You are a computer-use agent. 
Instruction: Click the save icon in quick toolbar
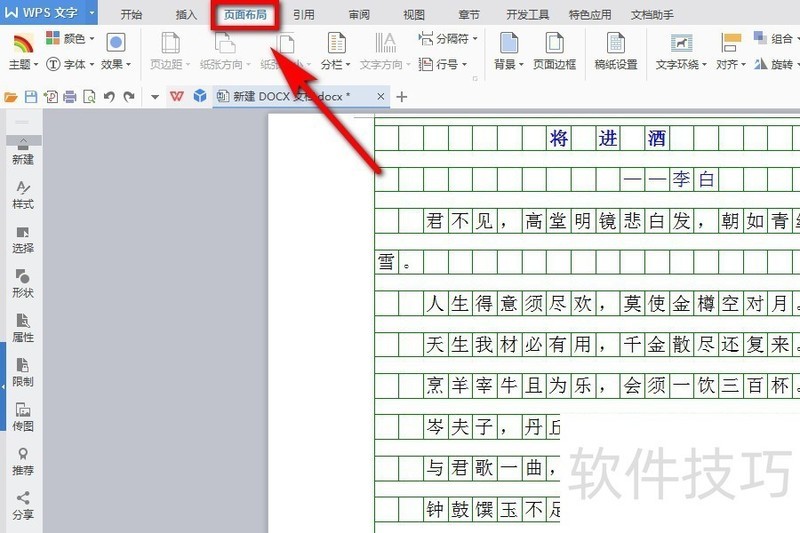click(31, 96)
